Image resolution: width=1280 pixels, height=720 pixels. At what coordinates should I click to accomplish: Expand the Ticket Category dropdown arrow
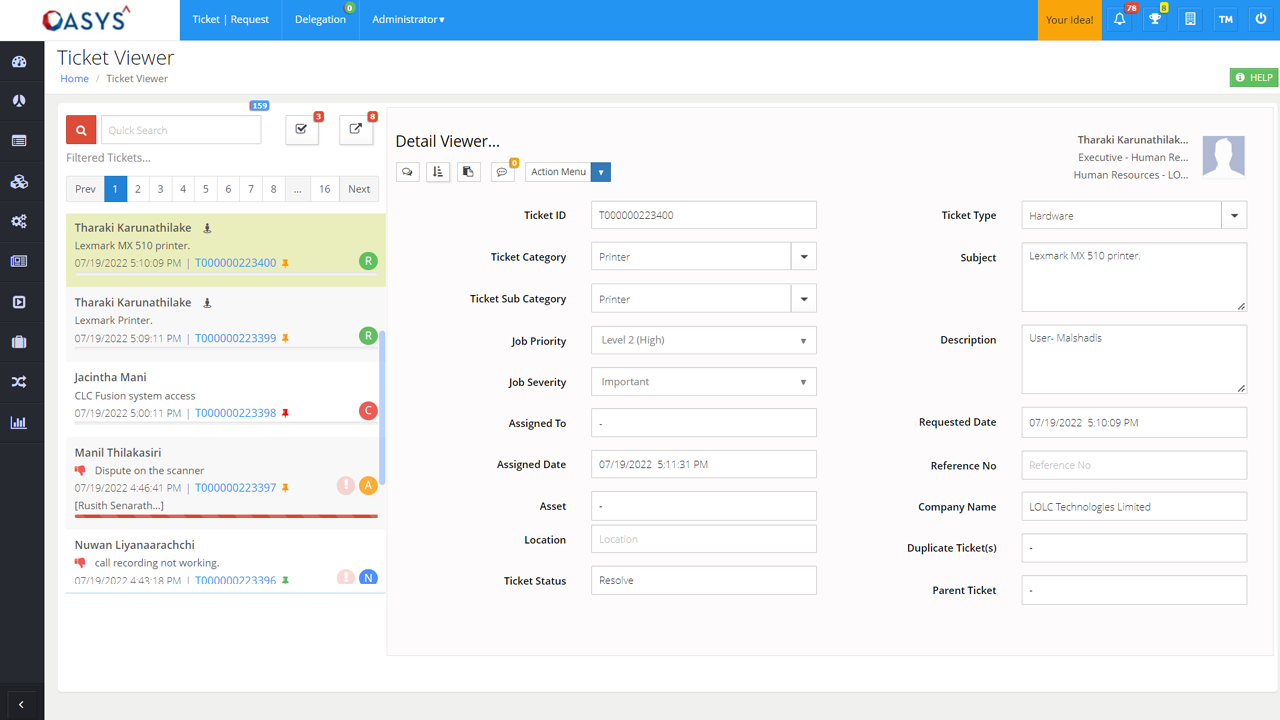tap(804, 257)
